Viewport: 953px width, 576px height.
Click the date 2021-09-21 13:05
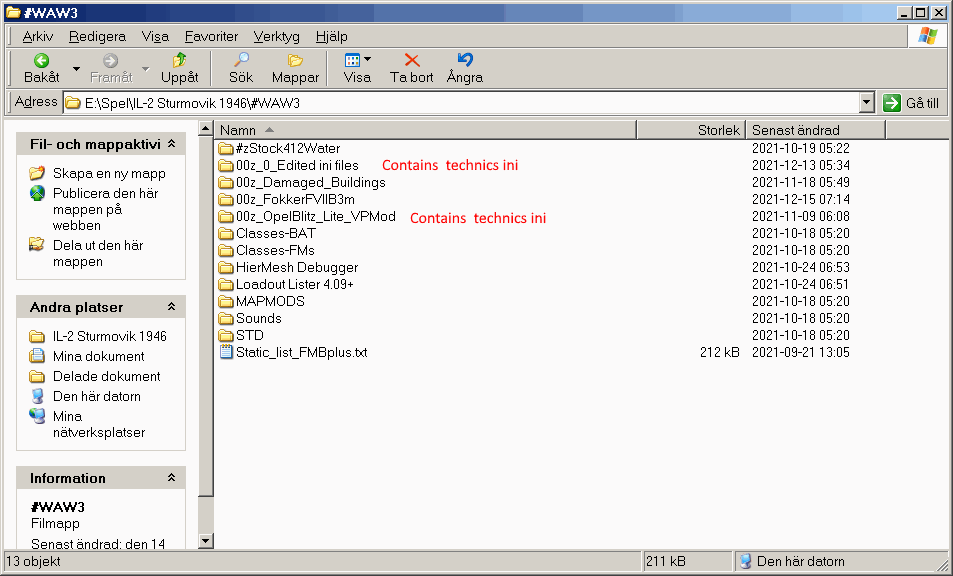coord(800,352)
